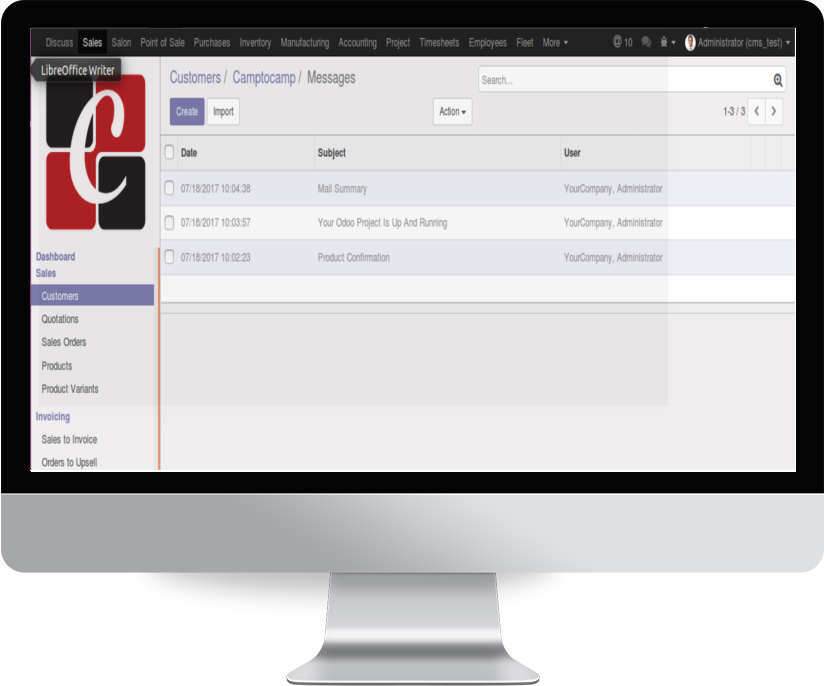The height and width of the screenshot is (686, 824).
Task: Select Orders to Upsell in the sidebar
Action: (x=69, y=463)
